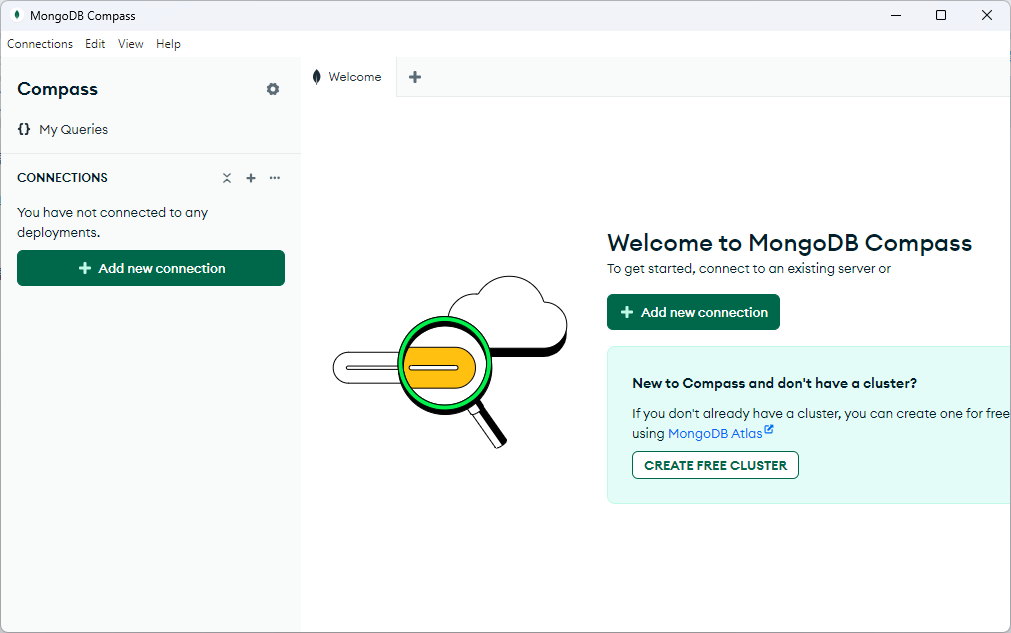Collapse all connections with the double-chevron icon
This screenshot has width=1011, height=633.
pos(227,177)
